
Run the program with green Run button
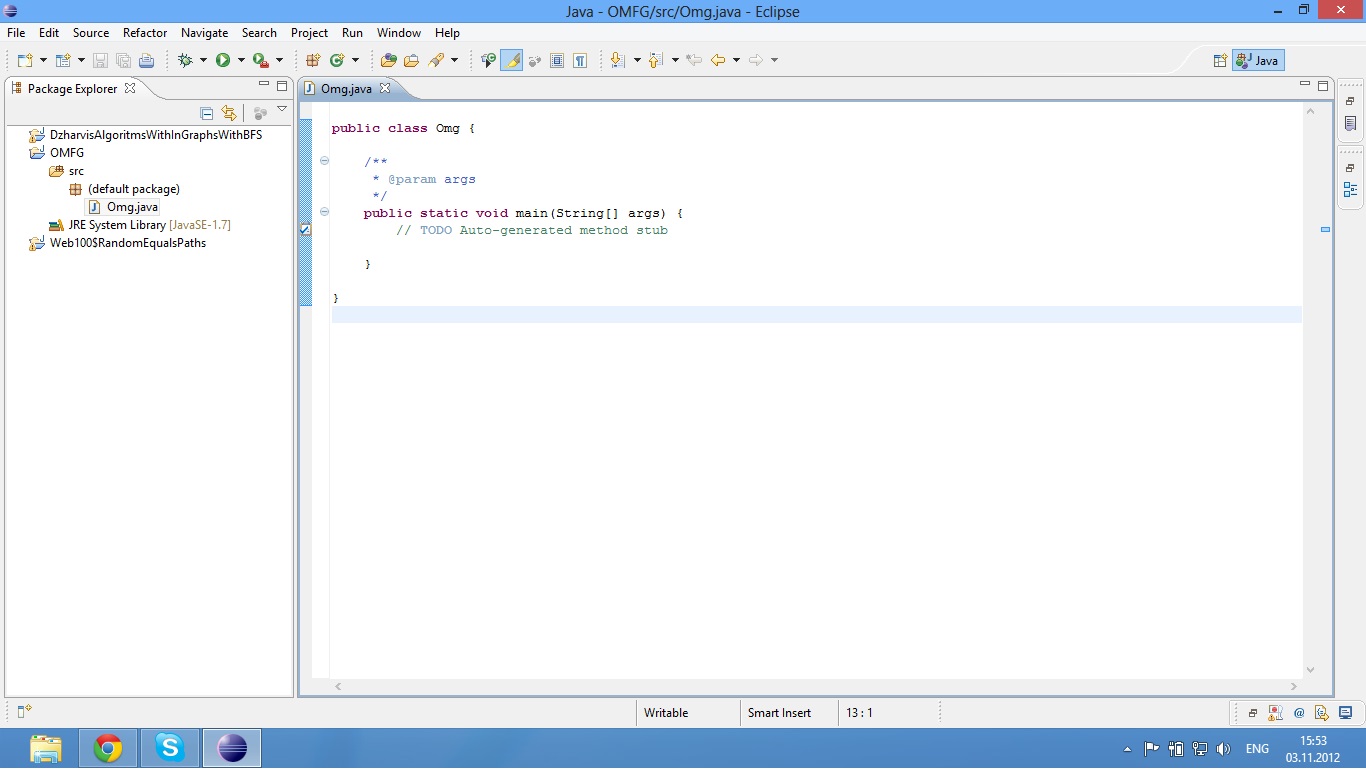tap(222, 60)
